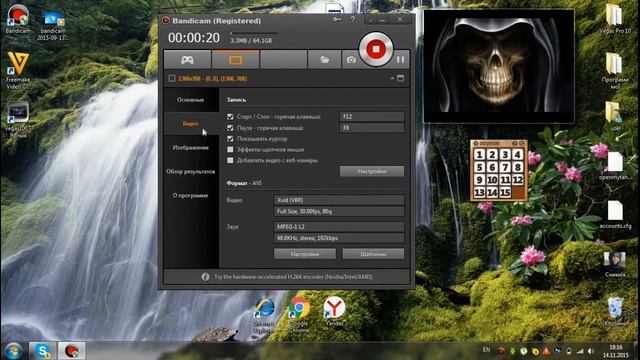Click the orange warning triangle tray icon
This screenshot has width=640, height=360.
coord(546,351)
